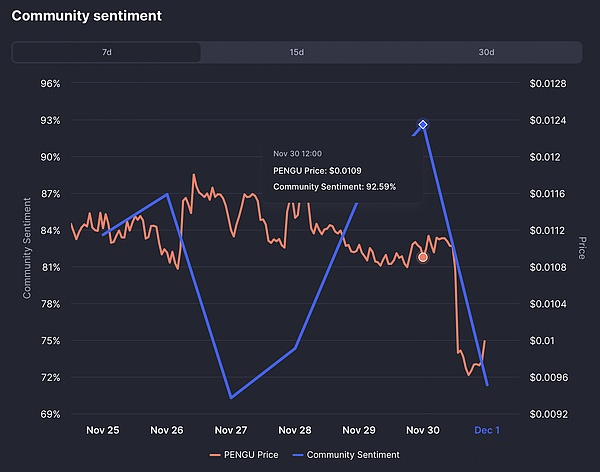Select the 15d time range tab
This screenshot has width=600, height=472.
point(297,52)
